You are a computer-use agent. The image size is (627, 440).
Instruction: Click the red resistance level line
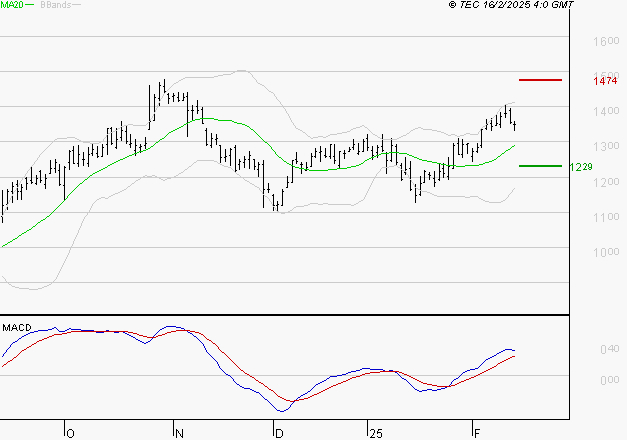click(540, 80)
